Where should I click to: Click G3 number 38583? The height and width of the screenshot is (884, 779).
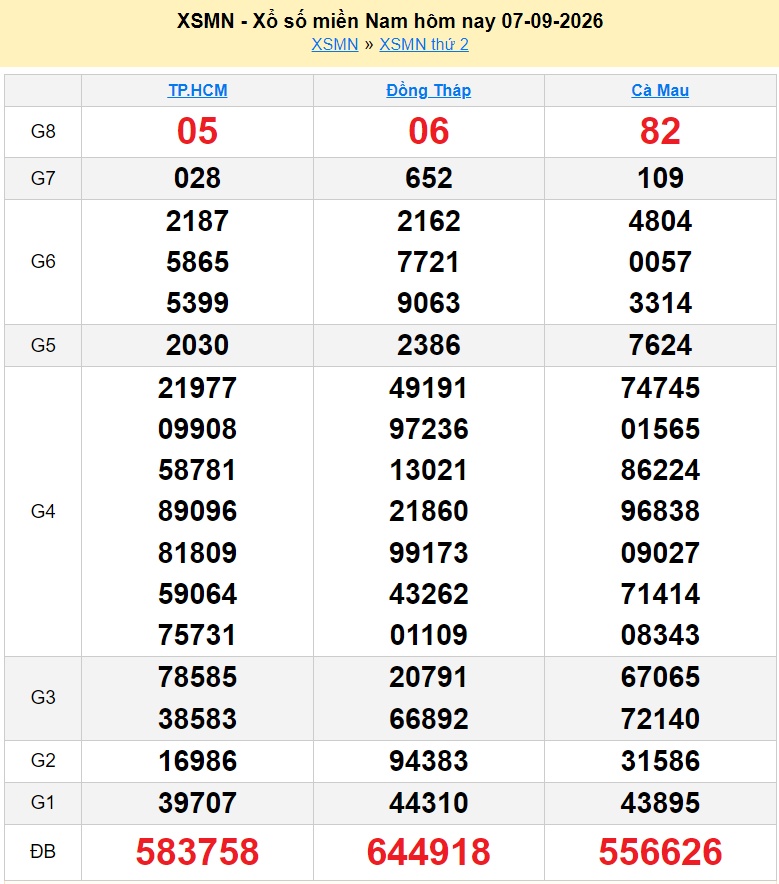(197, 719)
